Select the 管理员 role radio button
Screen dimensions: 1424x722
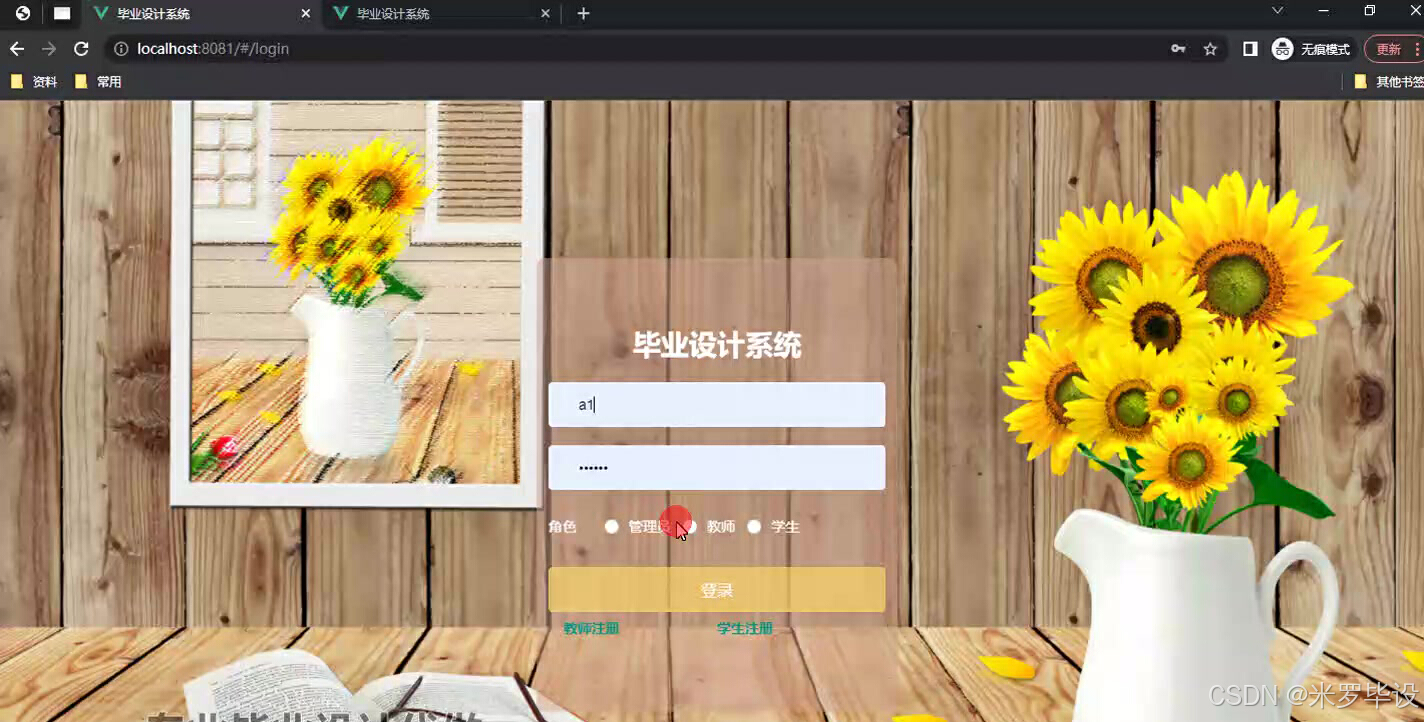tap(612, 526)
